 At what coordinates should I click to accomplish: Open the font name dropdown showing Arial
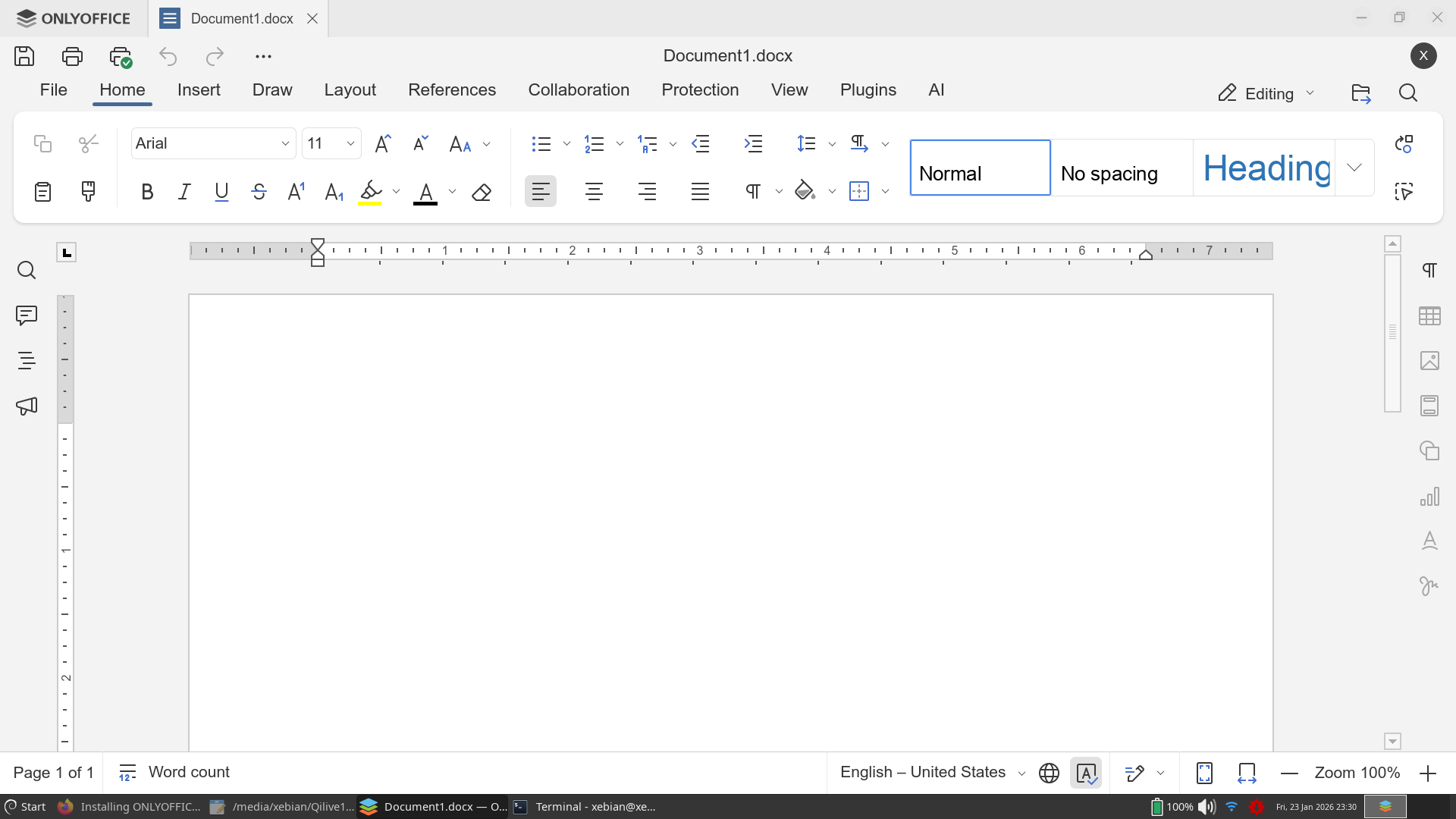pyautogui.click(x=285, y=144)
